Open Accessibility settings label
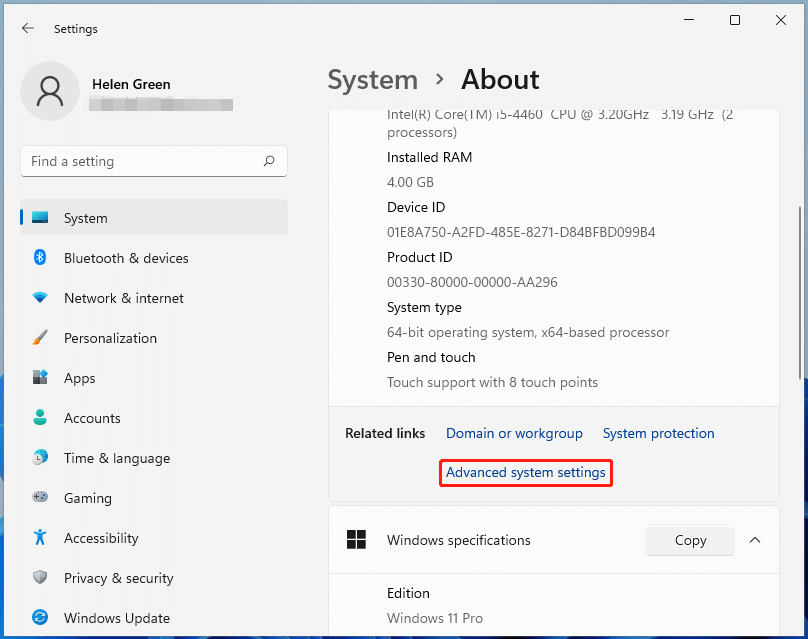Screen dimensions: 808x639 tap(101, 538)
